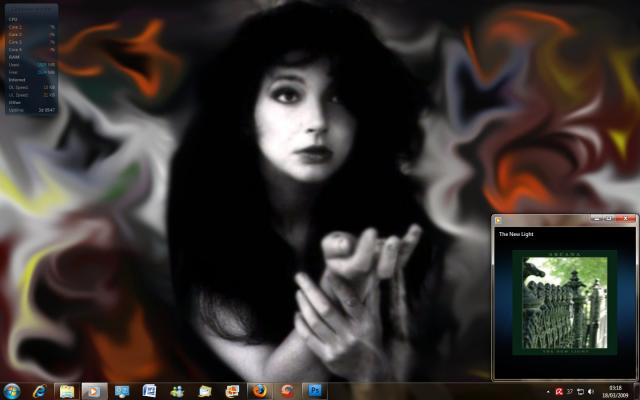The image size is (640, 400).
Task: Click the Show Desktop strip at taskbar end
Action: pyautogui.click(x=636, y=391)
